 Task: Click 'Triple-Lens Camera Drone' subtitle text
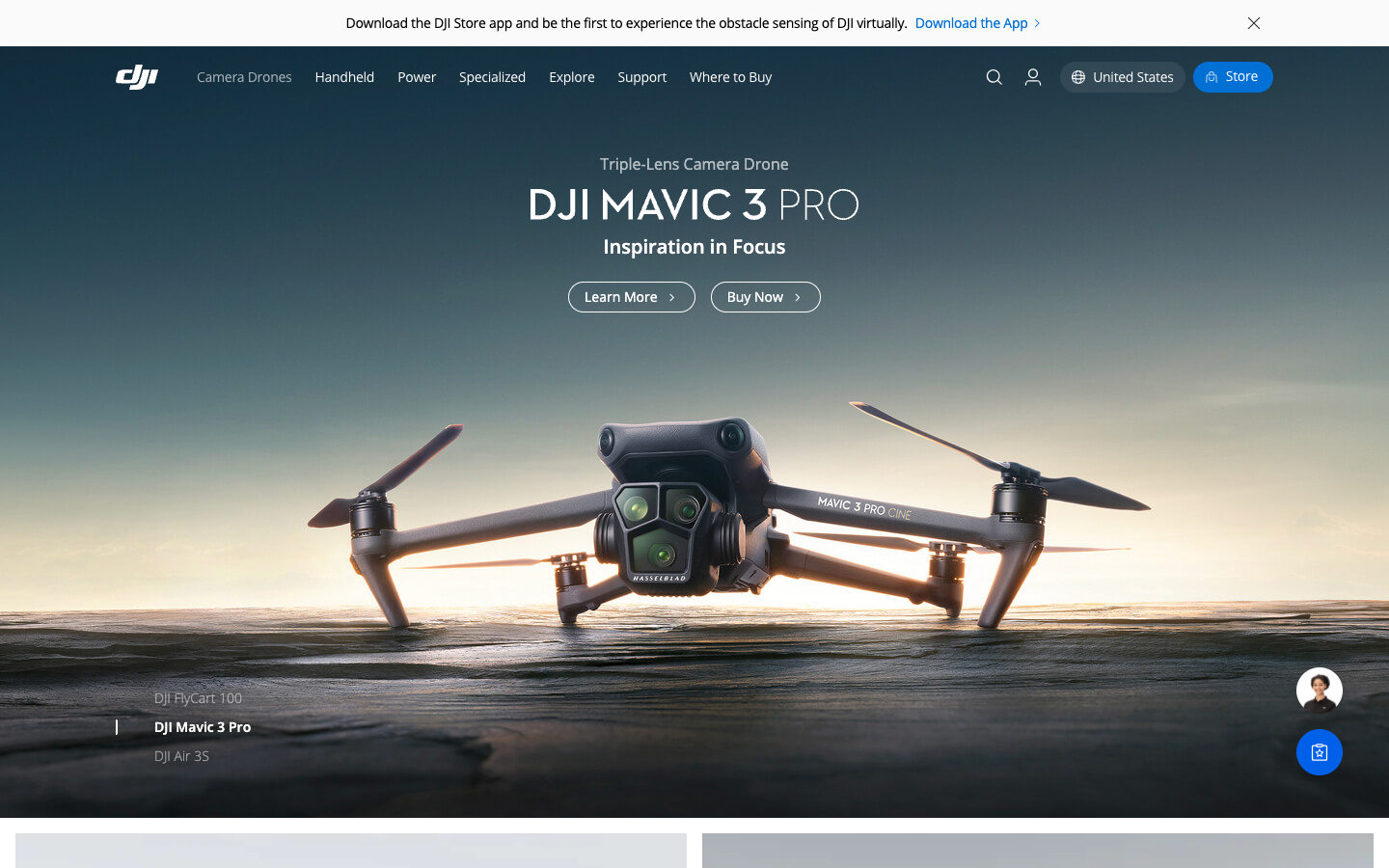(x=694, y=164)
